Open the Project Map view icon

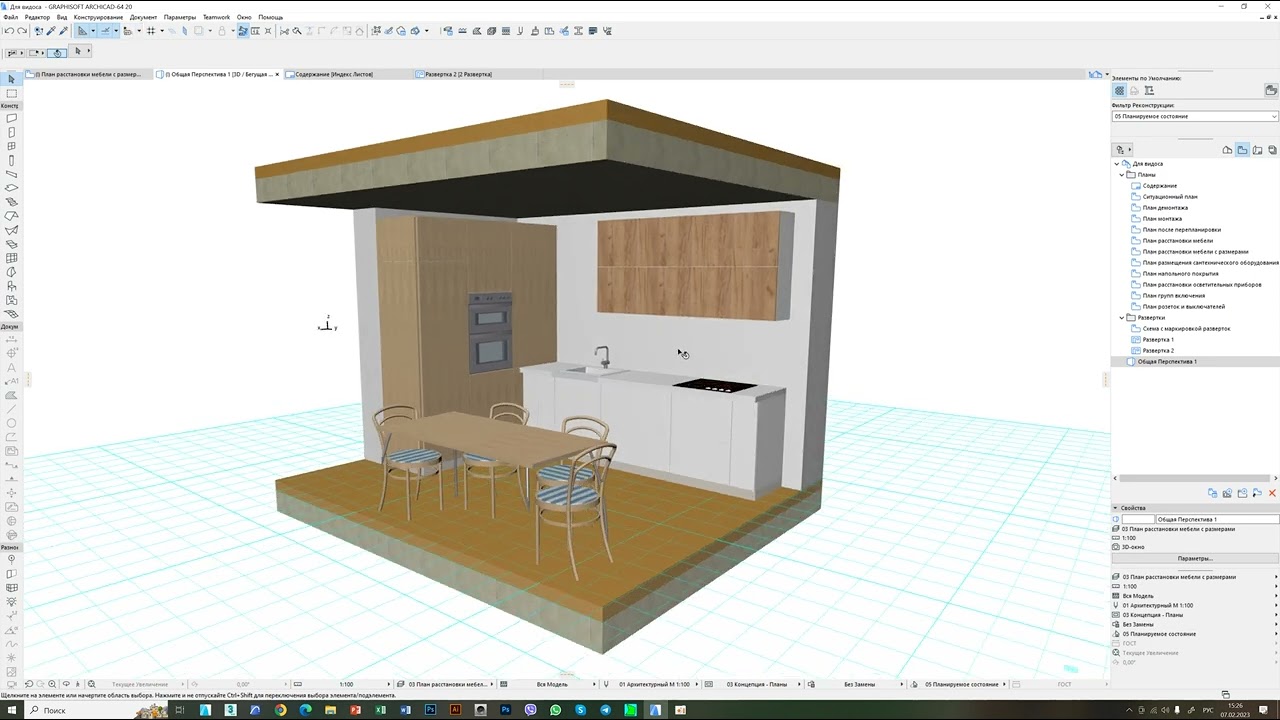pos(1227,150)
